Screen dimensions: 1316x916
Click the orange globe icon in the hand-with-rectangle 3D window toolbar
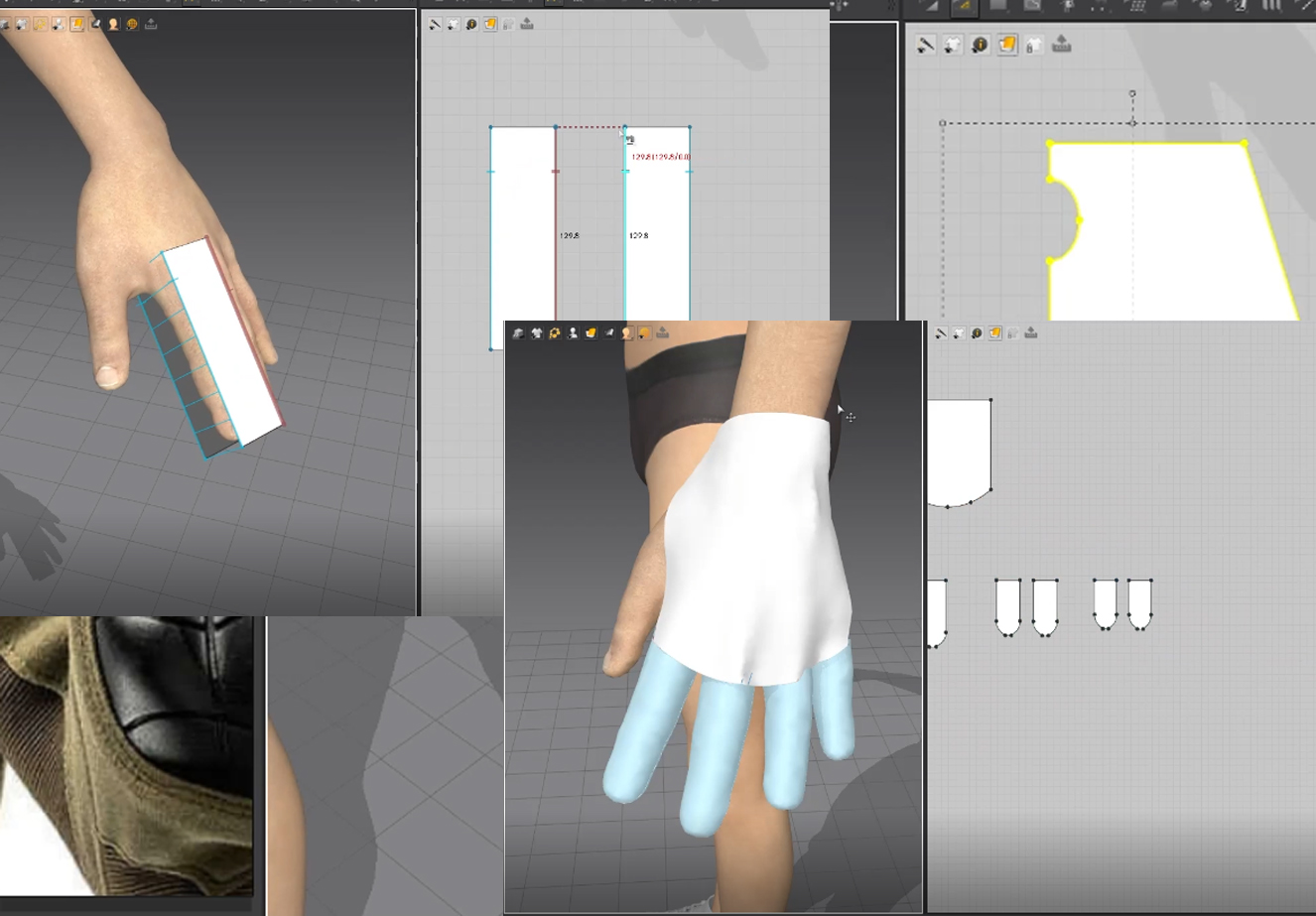tap(132, 24)
